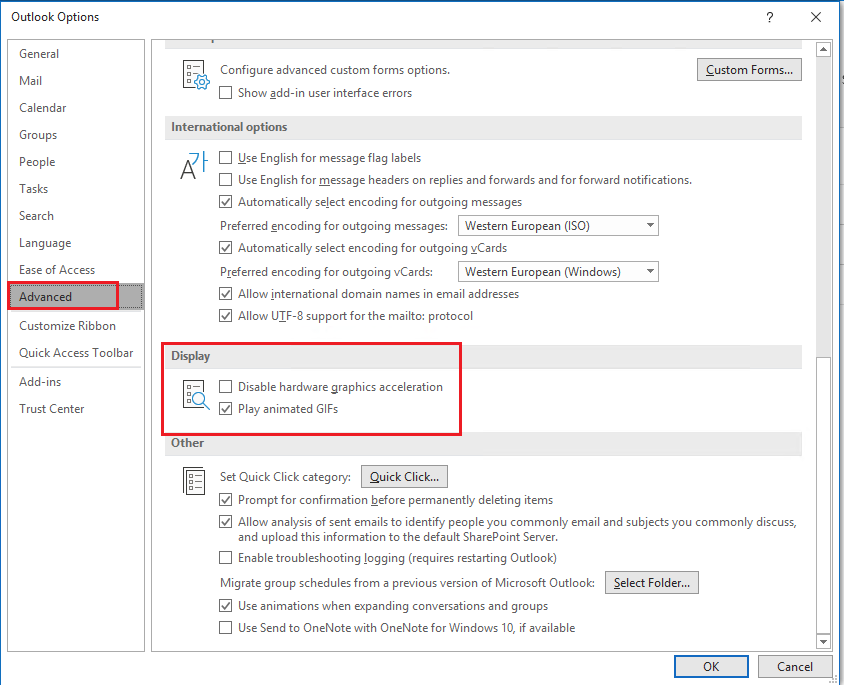Open Preferred encoding for outgoing vCards dropdown

click(x=558, y=272)
